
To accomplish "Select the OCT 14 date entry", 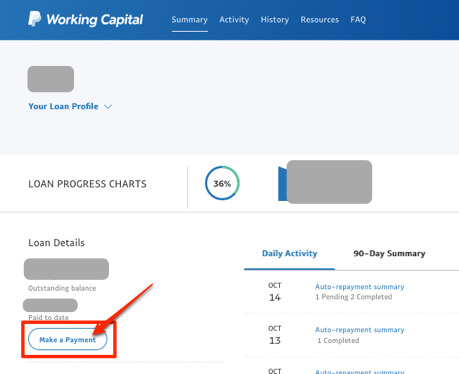I will click(275, 292).
